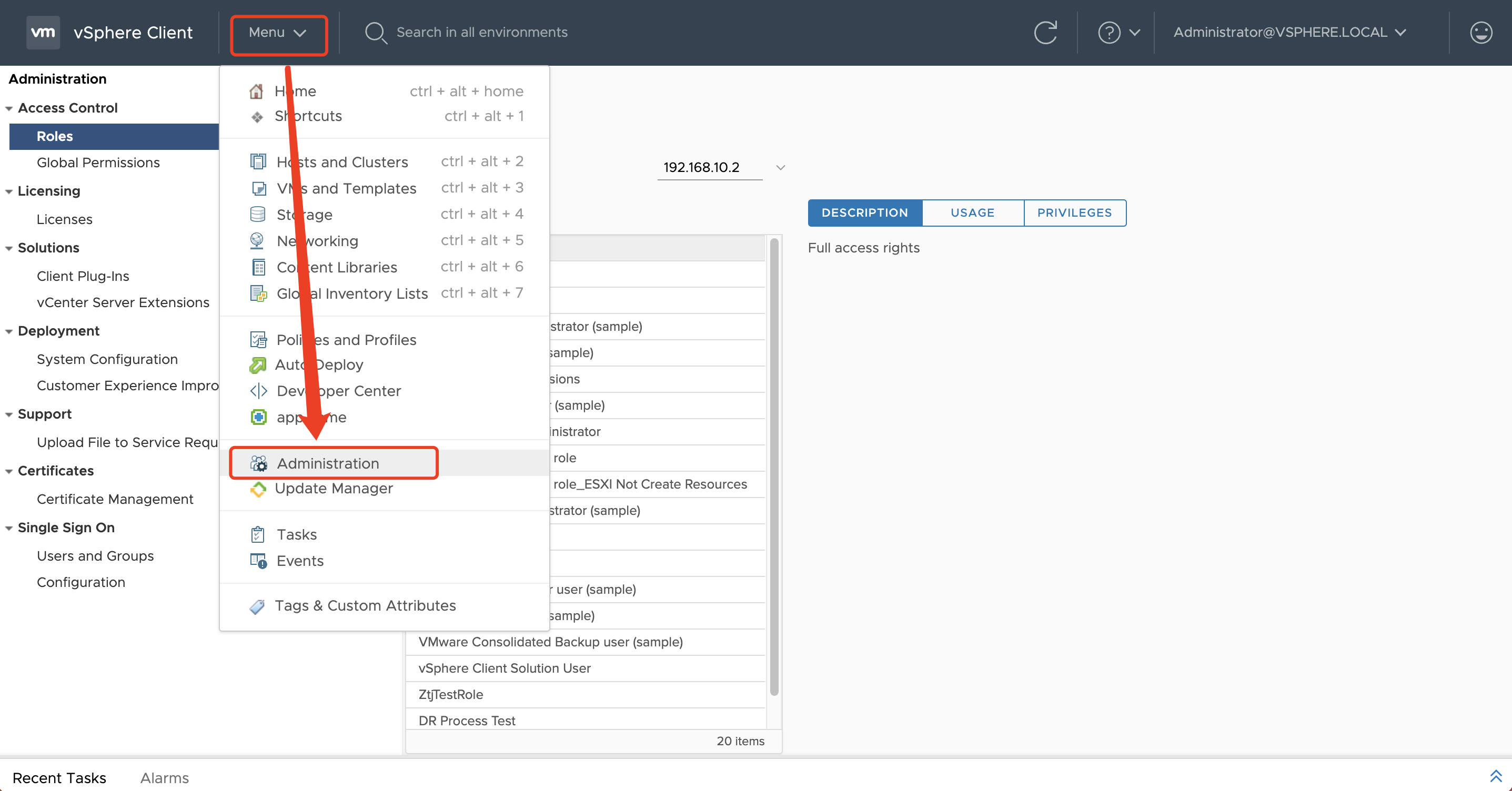Screen dimensions: 1512x791
Task: Select the Home menu entry
Action: click(385, 91)
